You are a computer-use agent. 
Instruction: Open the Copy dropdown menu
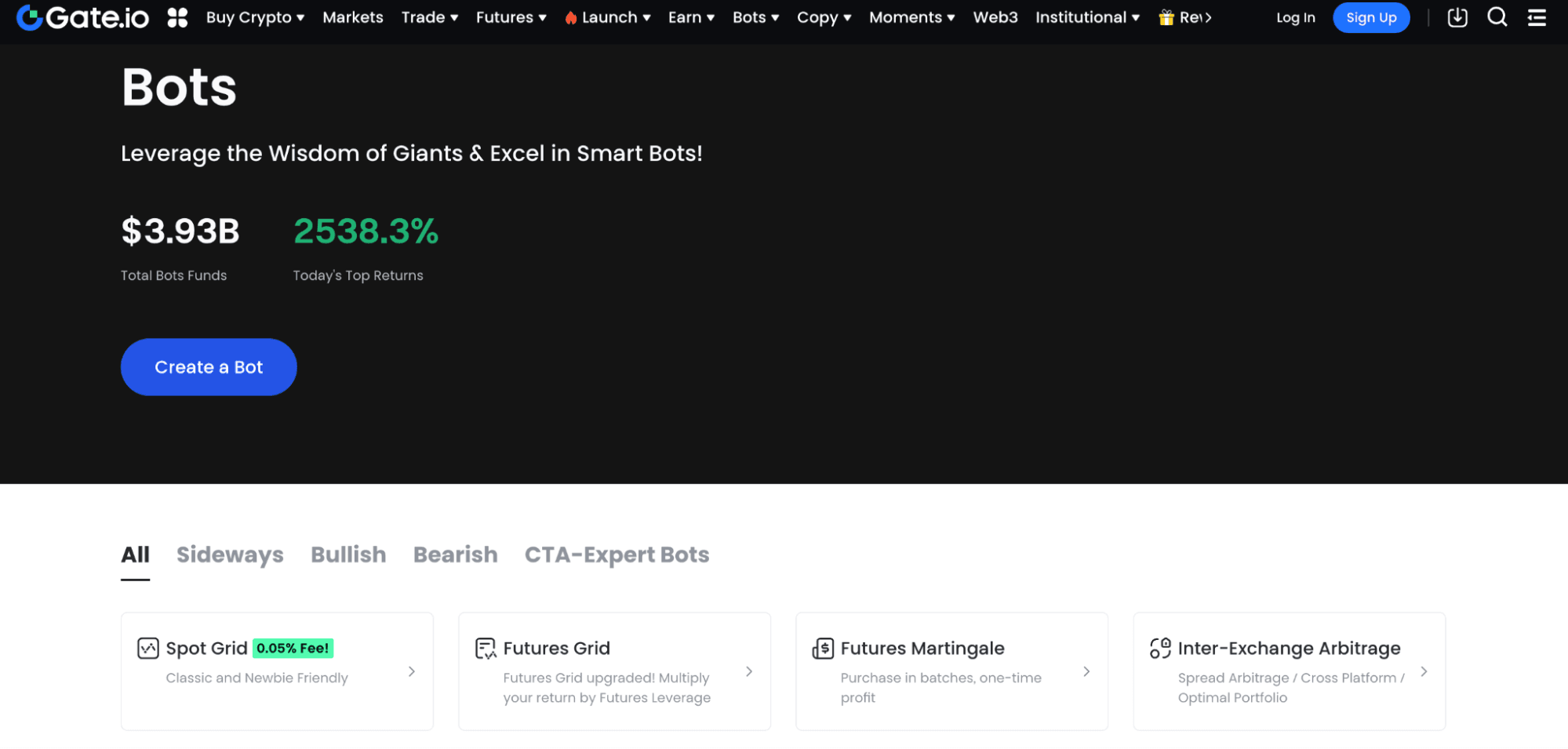[x=823, y=17]
